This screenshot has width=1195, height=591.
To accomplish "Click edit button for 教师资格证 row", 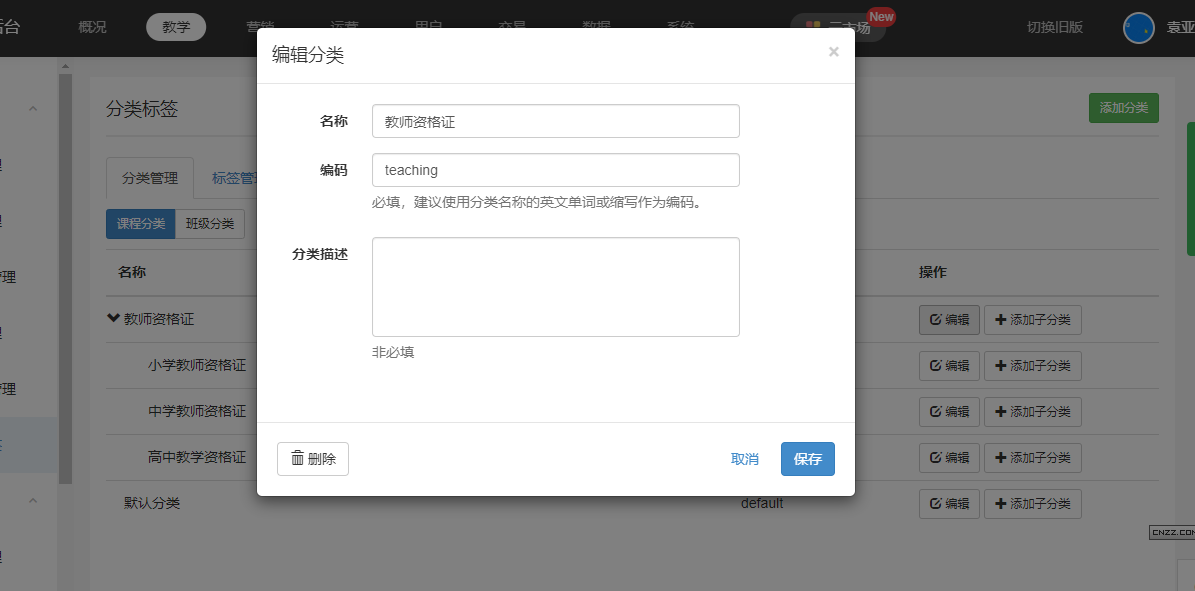I will click(949, 320).
